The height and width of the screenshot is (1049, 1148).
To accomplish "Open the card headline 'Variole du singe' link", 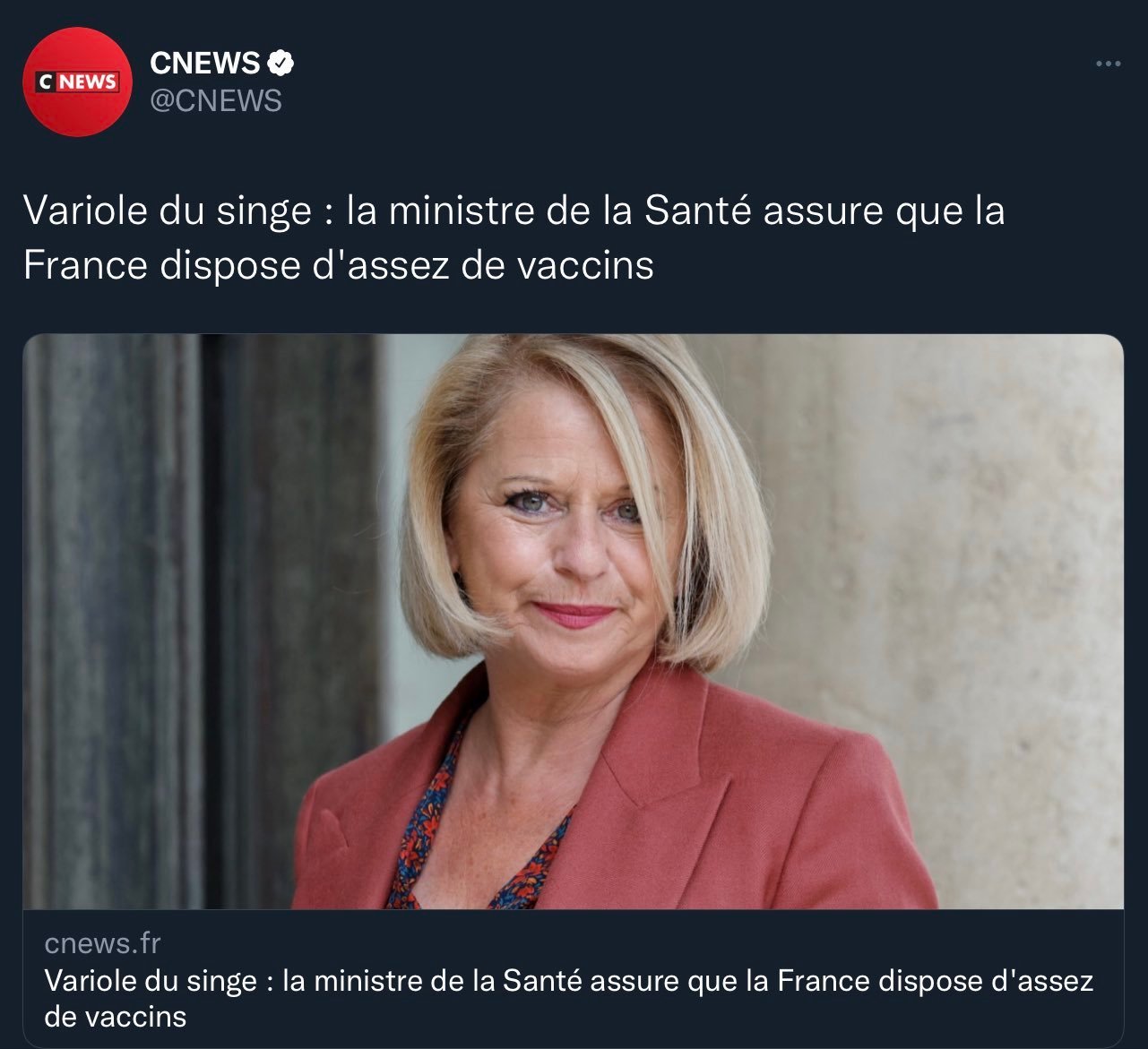I will [x=569, y=998].
